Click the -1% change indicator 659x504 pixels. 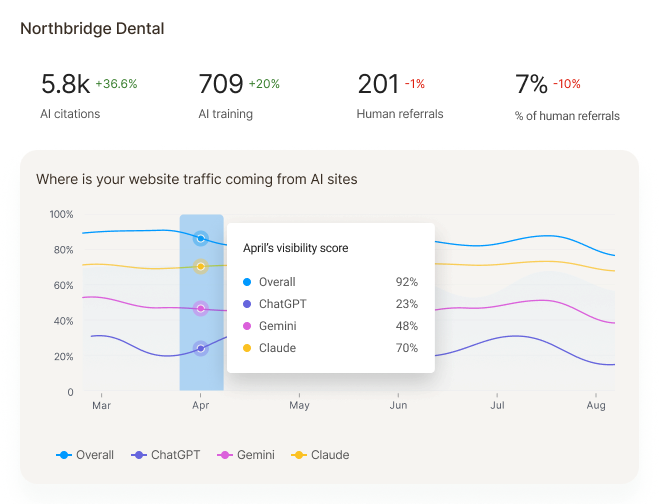tap(415, 84)
